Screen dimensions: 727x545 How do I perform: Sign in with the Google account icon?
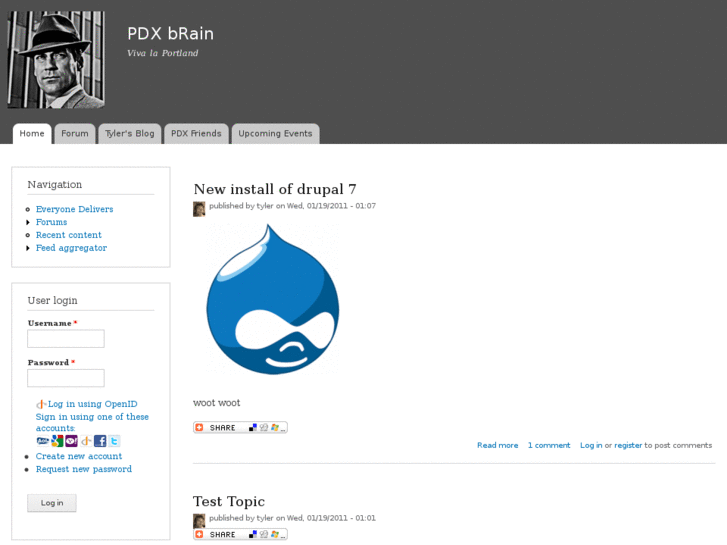pos(57,441)
